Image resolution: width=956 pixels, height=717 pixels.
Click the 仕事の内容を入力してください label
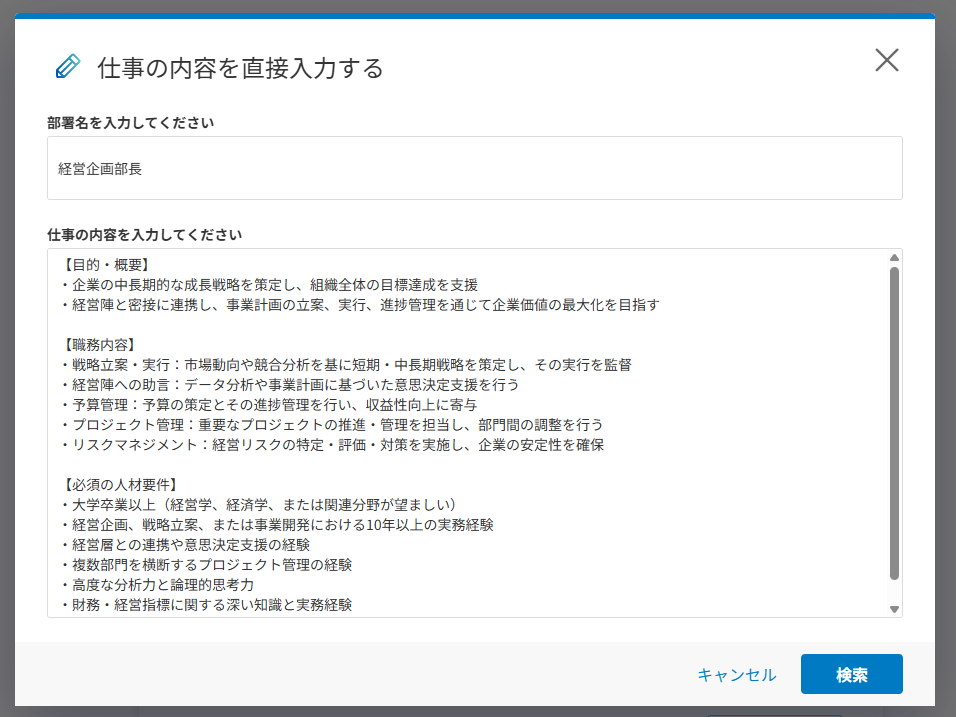(x=144, y=235)
